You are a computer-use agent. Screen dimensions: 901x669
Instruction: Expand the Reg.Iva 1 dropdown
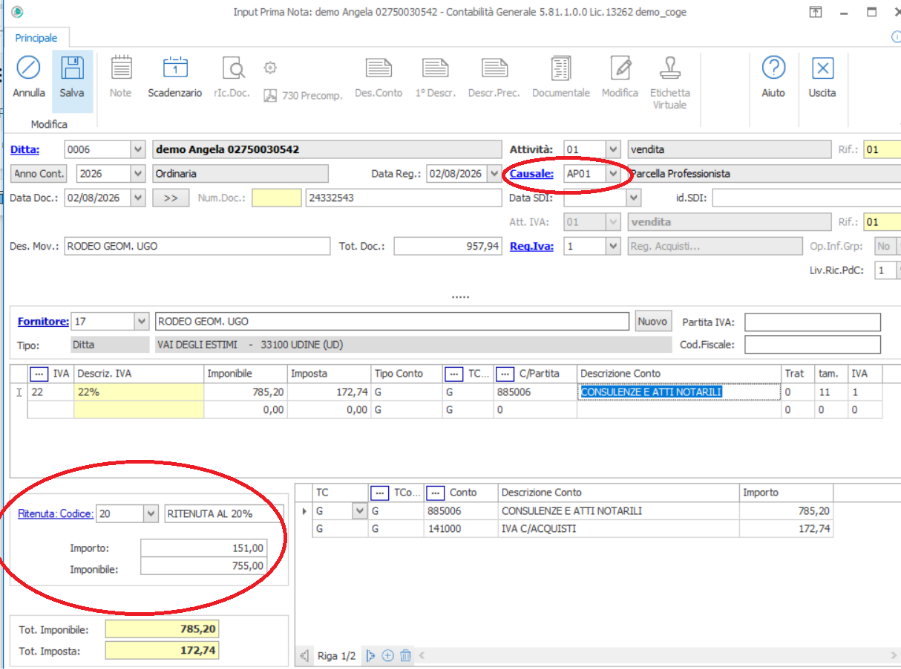coord(613,246)
